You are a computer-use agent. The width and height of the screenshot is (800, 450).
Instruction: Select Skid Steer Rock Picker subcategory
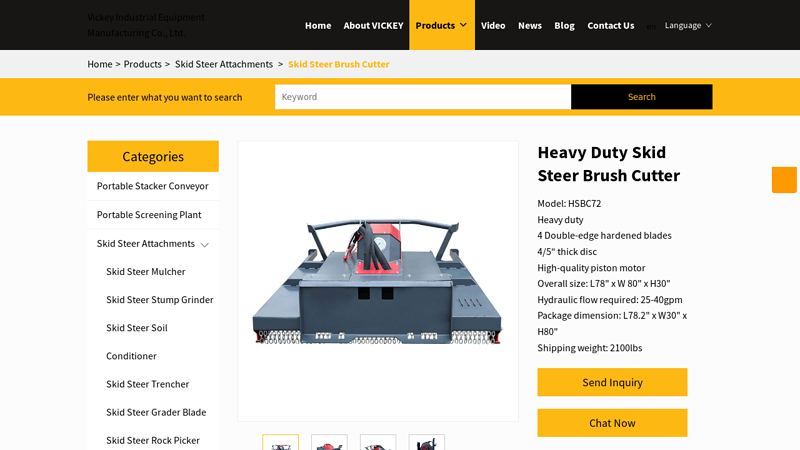pyautogui.click(x=153, y=440)
